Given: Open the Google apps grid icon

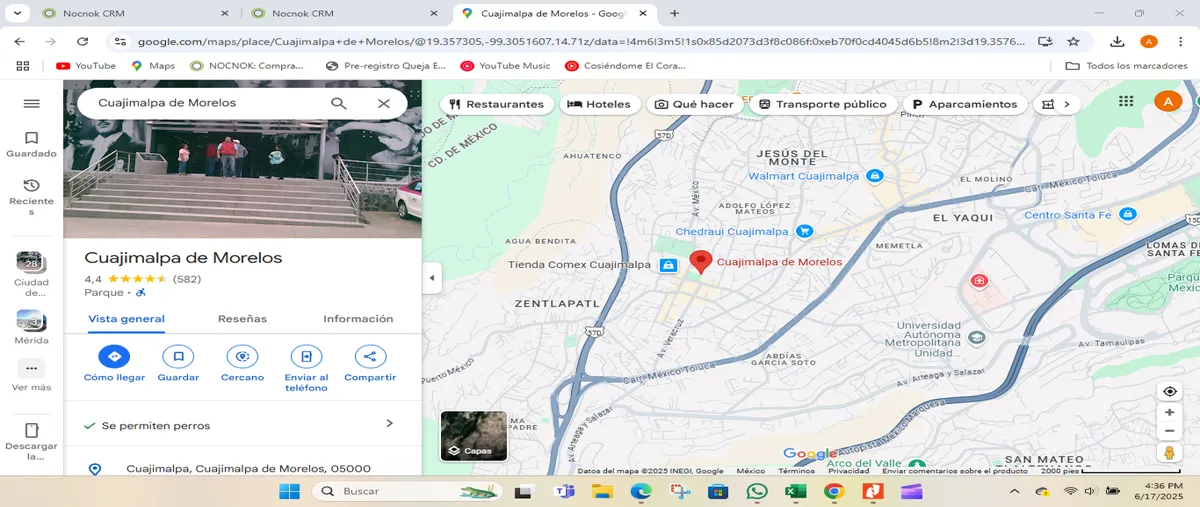Looking at the screenshot, I should click(x=1126, y=101).
